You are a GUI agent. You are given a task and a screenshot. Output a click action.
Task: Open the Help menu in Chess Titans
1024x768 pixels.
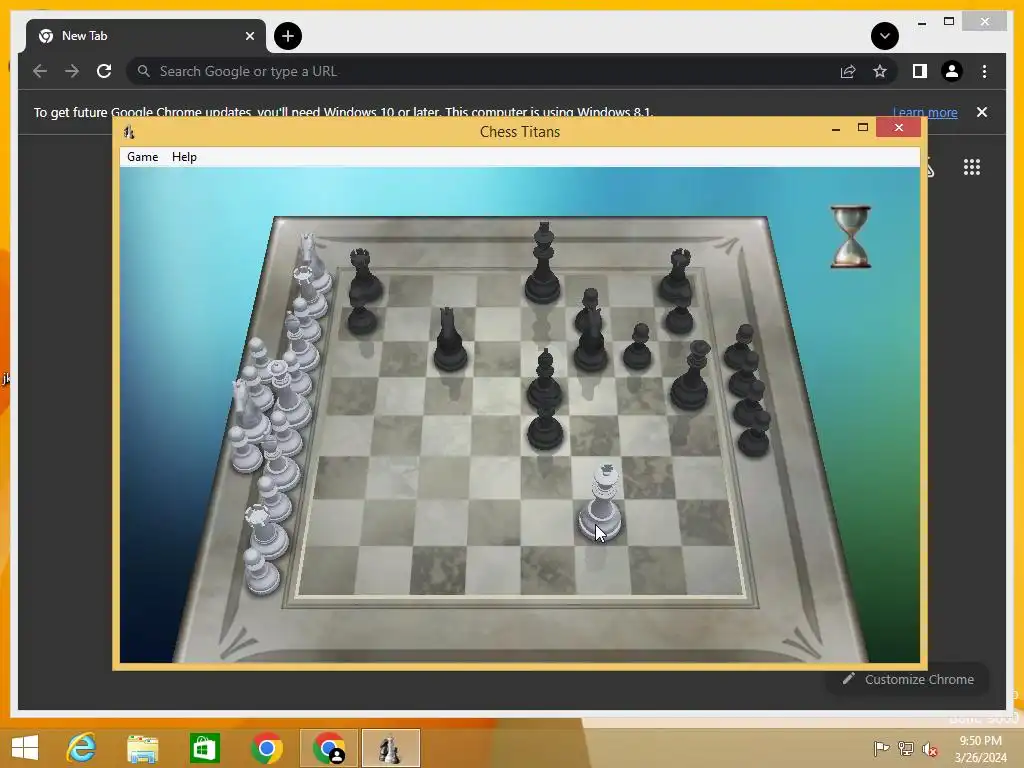pos(184,157)
